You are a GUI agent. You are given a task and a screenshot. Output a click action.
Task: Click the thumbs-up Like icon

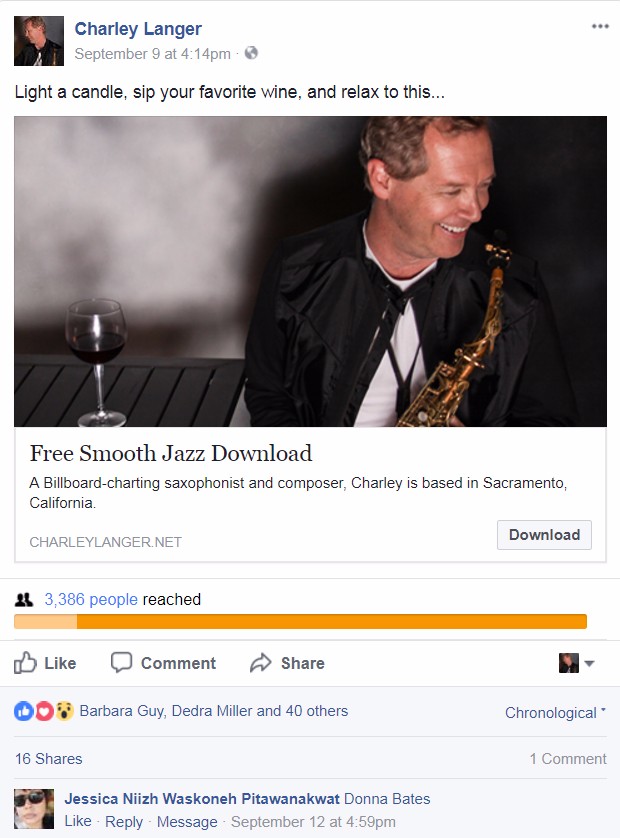(x=25, y=663)
